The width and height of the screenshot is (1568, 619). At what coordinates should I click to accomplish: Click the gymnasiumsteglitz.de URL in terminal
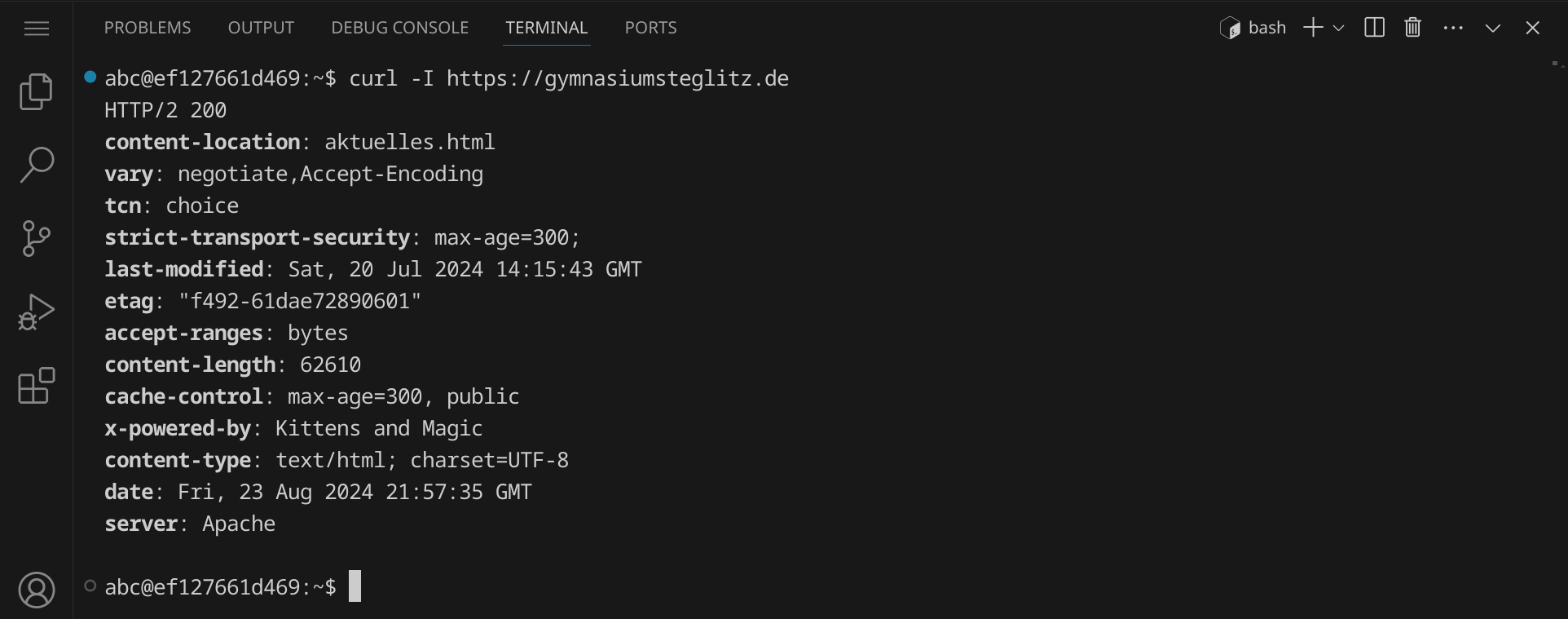tap(617, 79)
